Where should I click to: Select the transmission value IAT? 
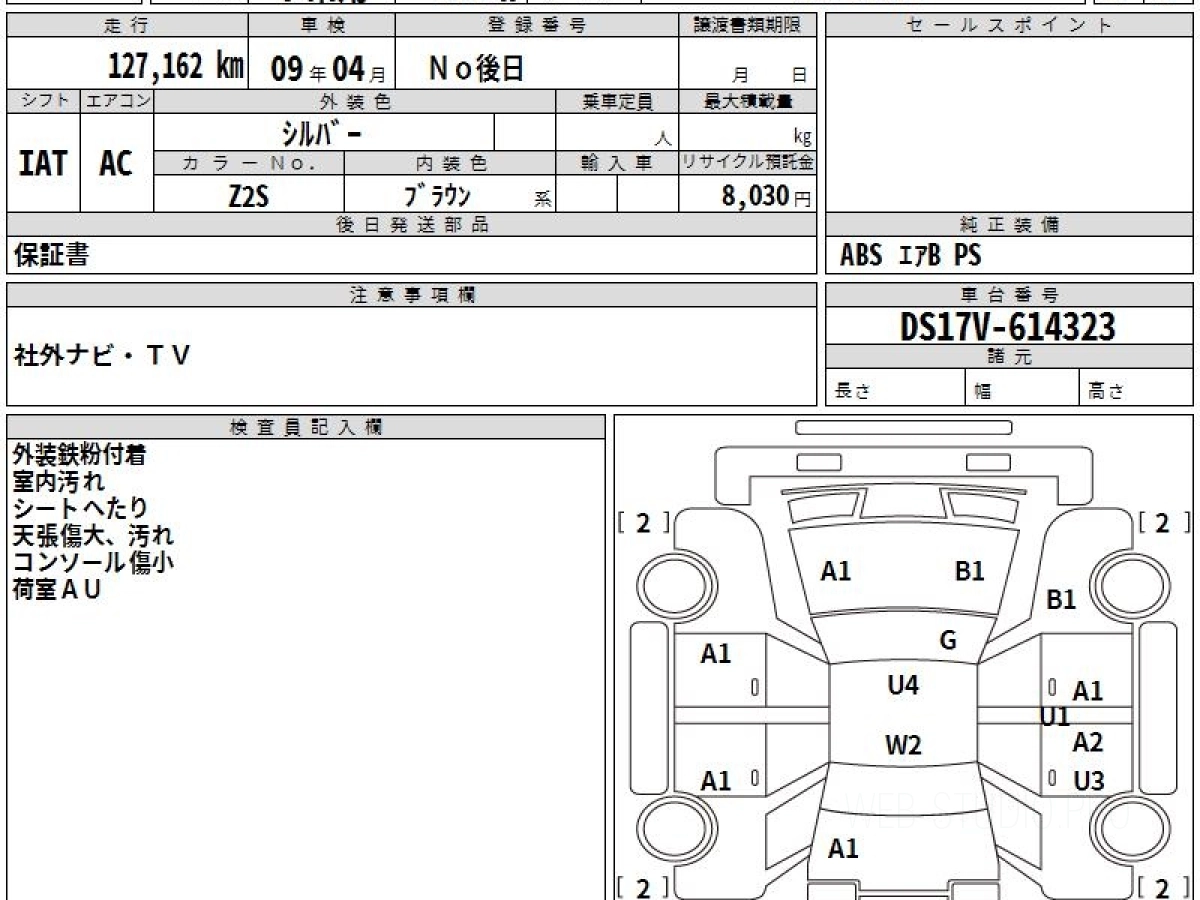click(x=43, y=163)
